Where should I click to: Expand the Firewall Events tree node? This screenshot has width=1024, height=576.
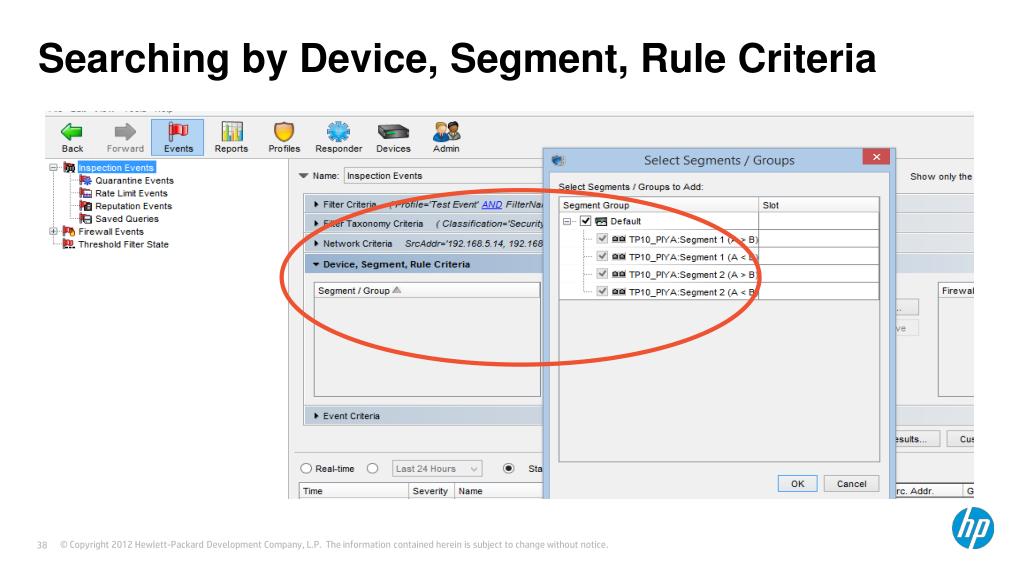54,231
